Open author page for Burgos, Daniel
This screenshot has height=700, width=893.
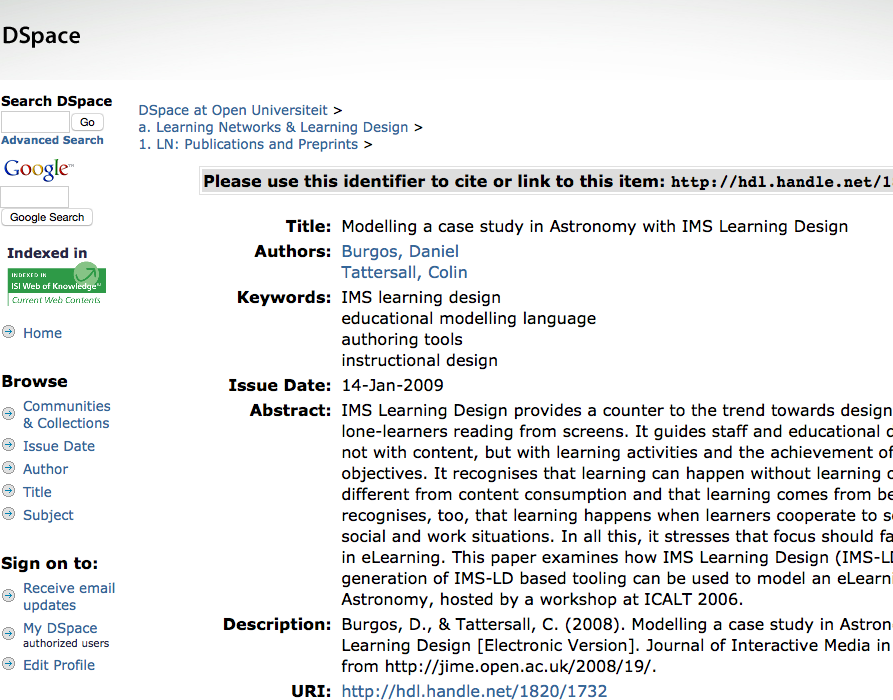[400, 251]
